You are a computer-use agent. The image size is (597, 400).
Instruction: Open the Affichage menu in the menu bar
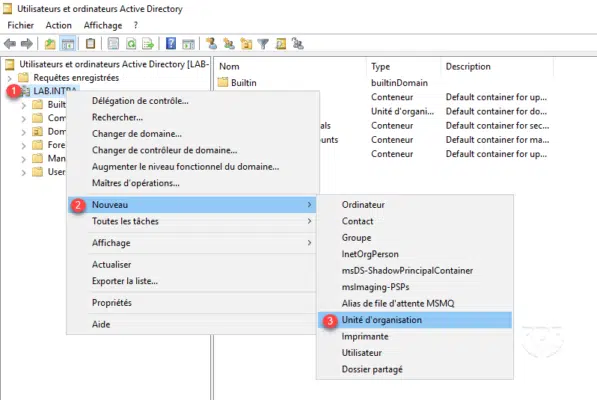[103, 25]
